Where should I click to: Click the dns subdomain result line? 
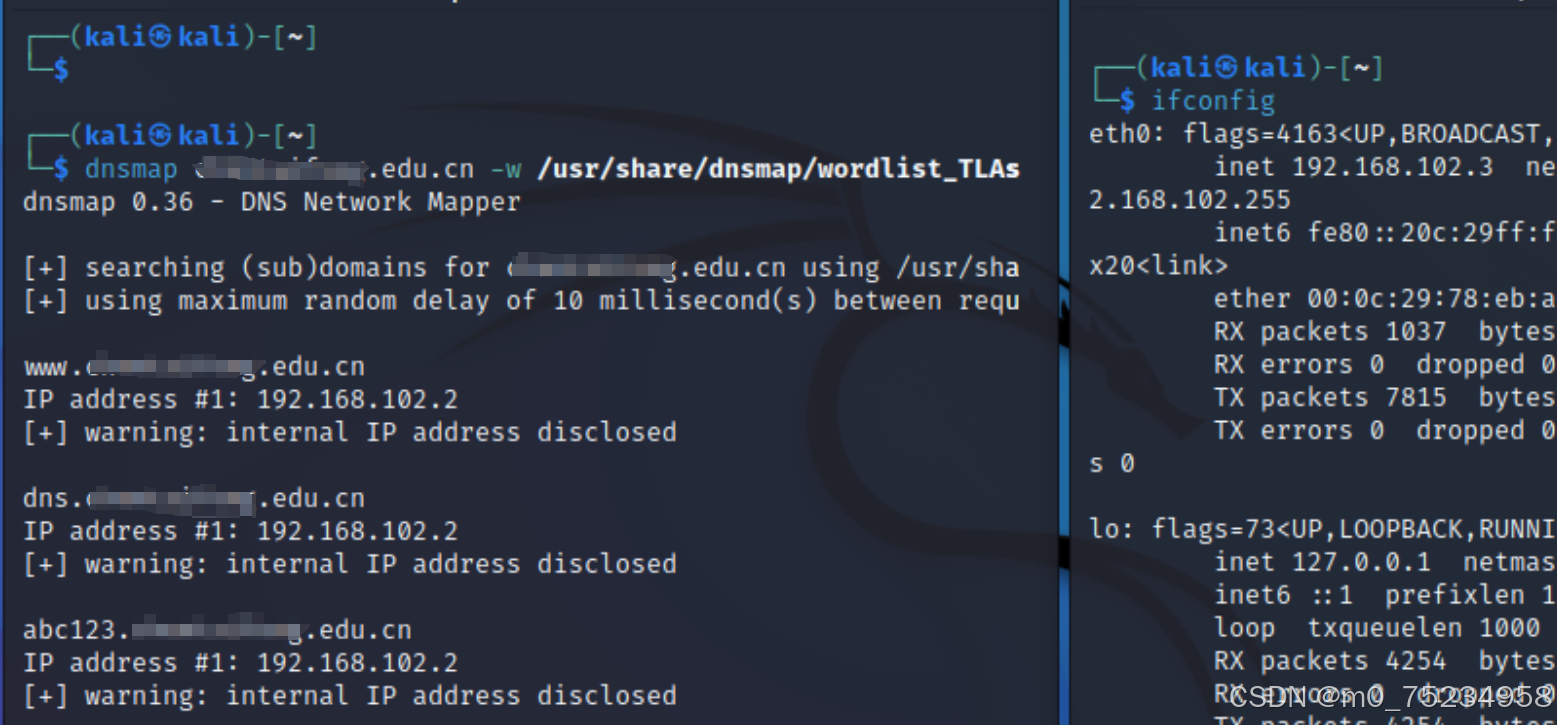[195, 497]
